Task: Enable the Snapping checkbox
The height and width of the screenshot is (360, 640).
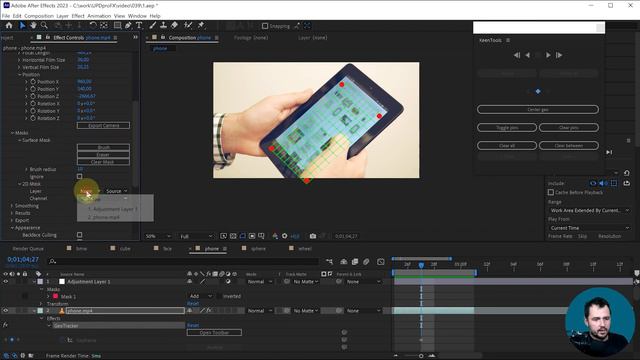Action: [x=265, y=26]
